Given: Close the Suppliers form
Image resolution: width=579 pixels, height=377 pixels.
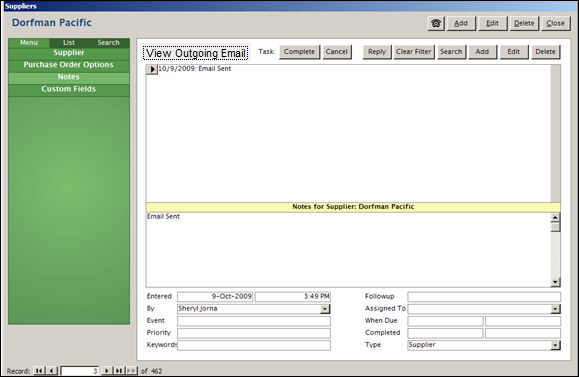Looking at the screenshot, I should click(x=555, y=23).
